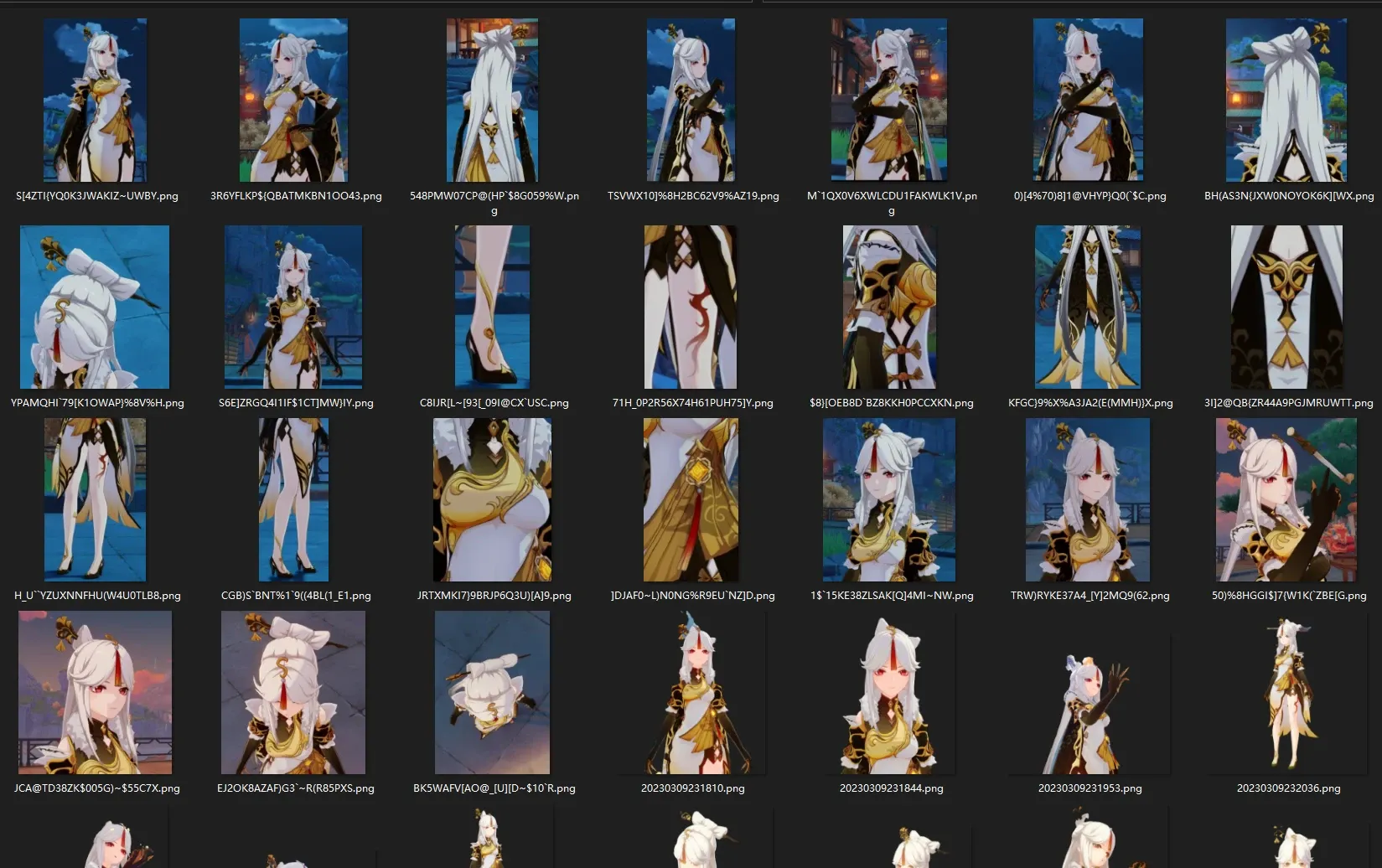Screen dimensions: 1382x868
Task: Select the 20230309231810.png thumbnail
Action: [x=693, y=692]
